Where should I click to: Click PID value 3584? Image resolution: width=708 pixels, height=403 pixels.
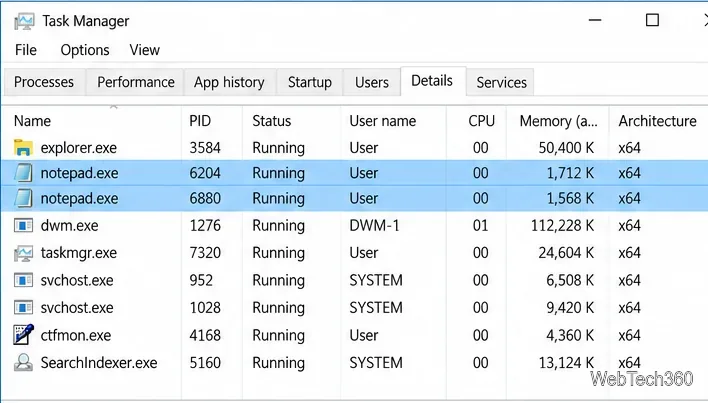(205, 148)
